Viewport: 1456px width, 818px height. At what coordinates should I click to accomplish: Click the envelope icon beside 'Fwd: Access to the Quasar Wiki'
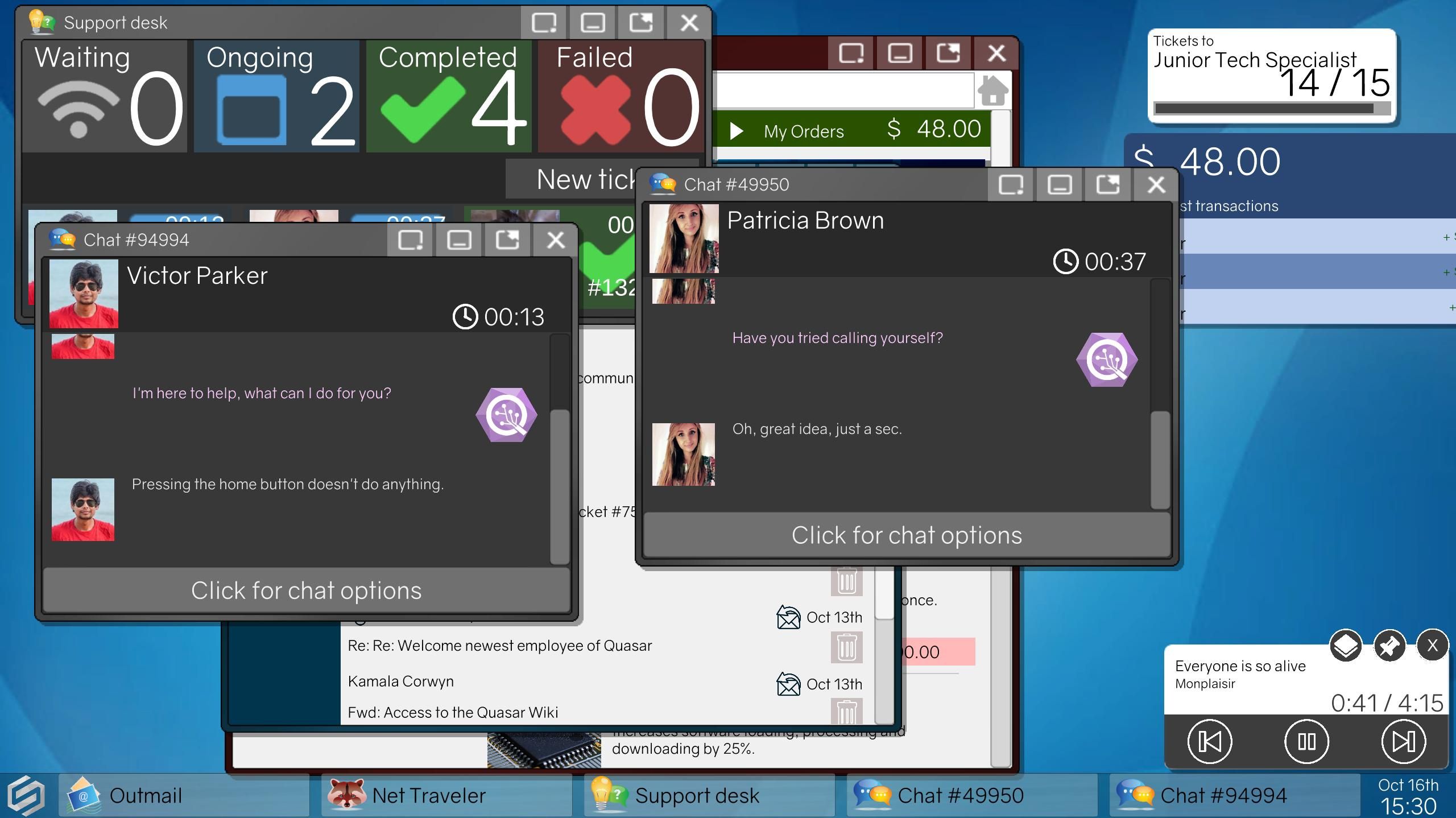788,684
